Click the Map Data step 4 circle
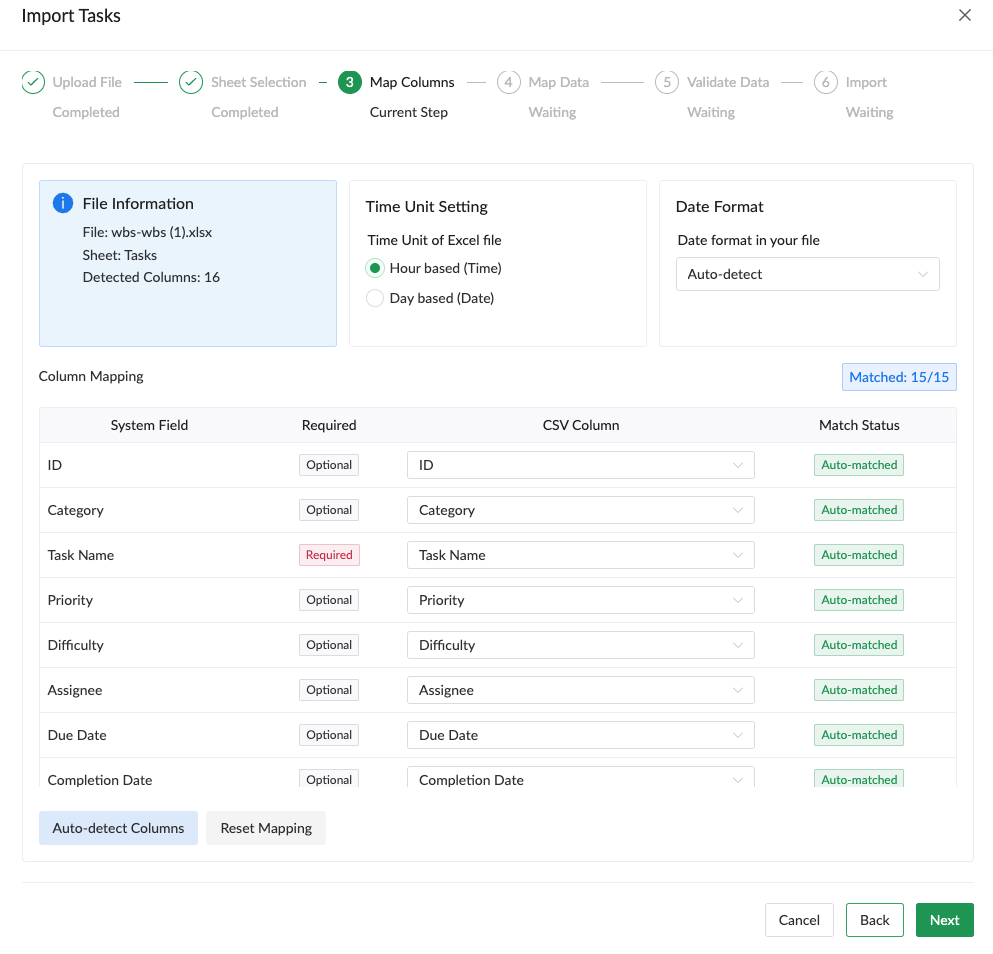993x954 pixels. click(508, 82)
